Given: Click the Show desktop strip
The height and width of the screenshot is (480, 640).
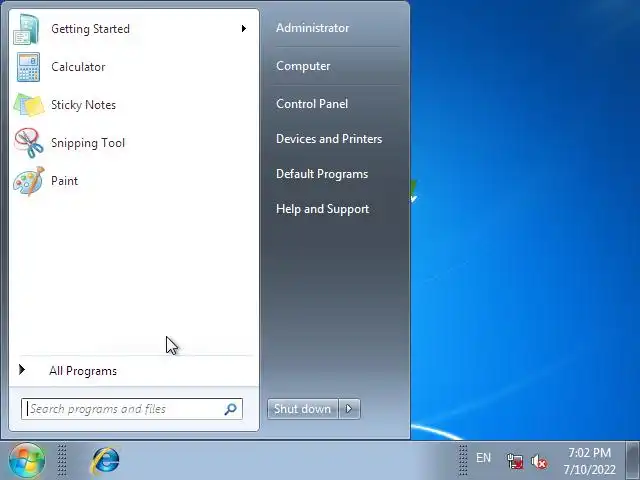Looking at the screenshot, I should click(x=633, y=460).
